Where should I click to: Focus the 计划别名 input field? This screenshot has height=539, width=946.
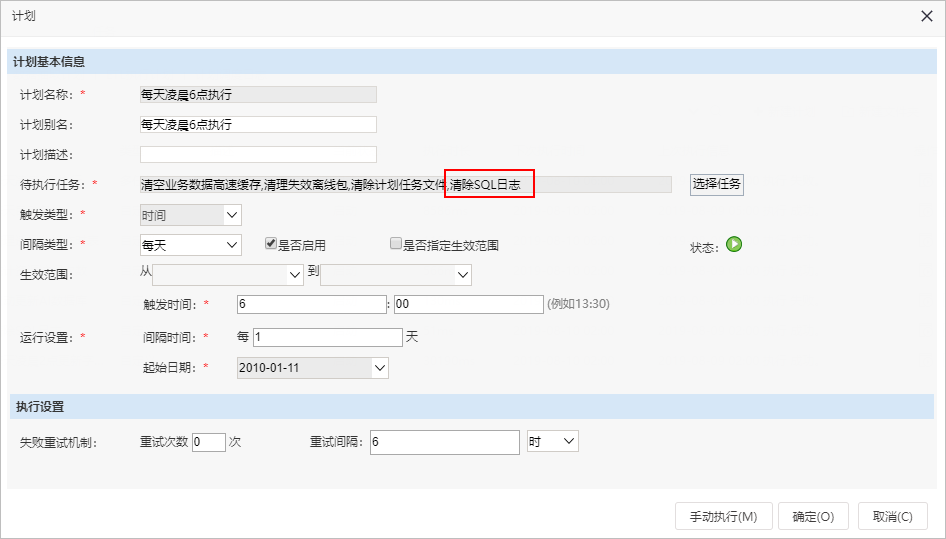pos(258,124)
